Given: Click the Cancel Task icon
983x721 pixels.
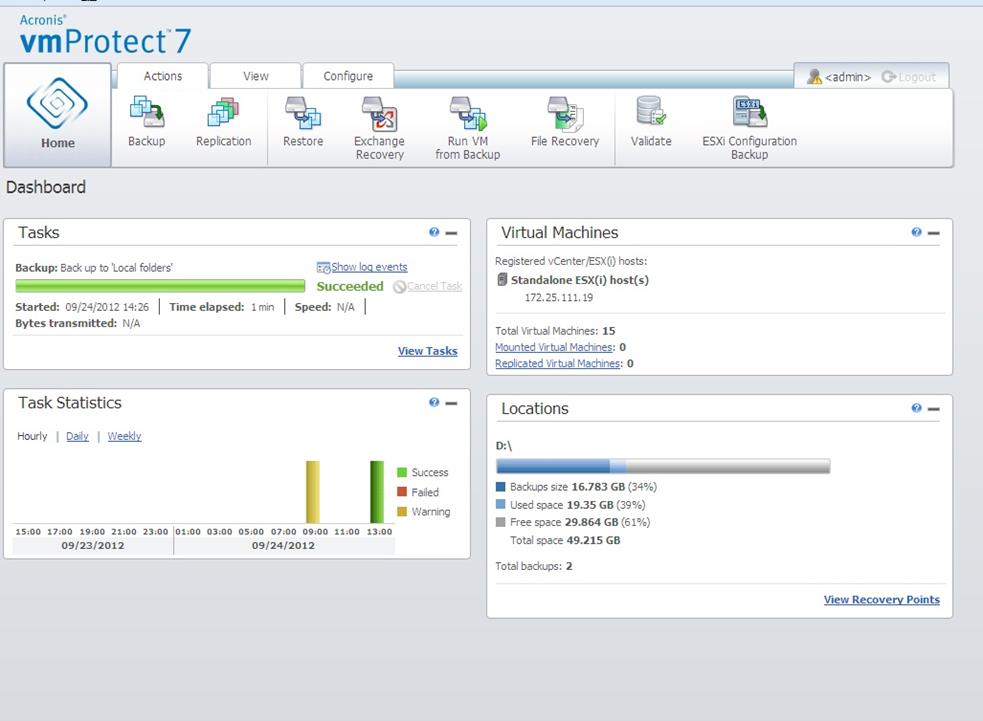Looking at the screenshot, I should point(399,287).
